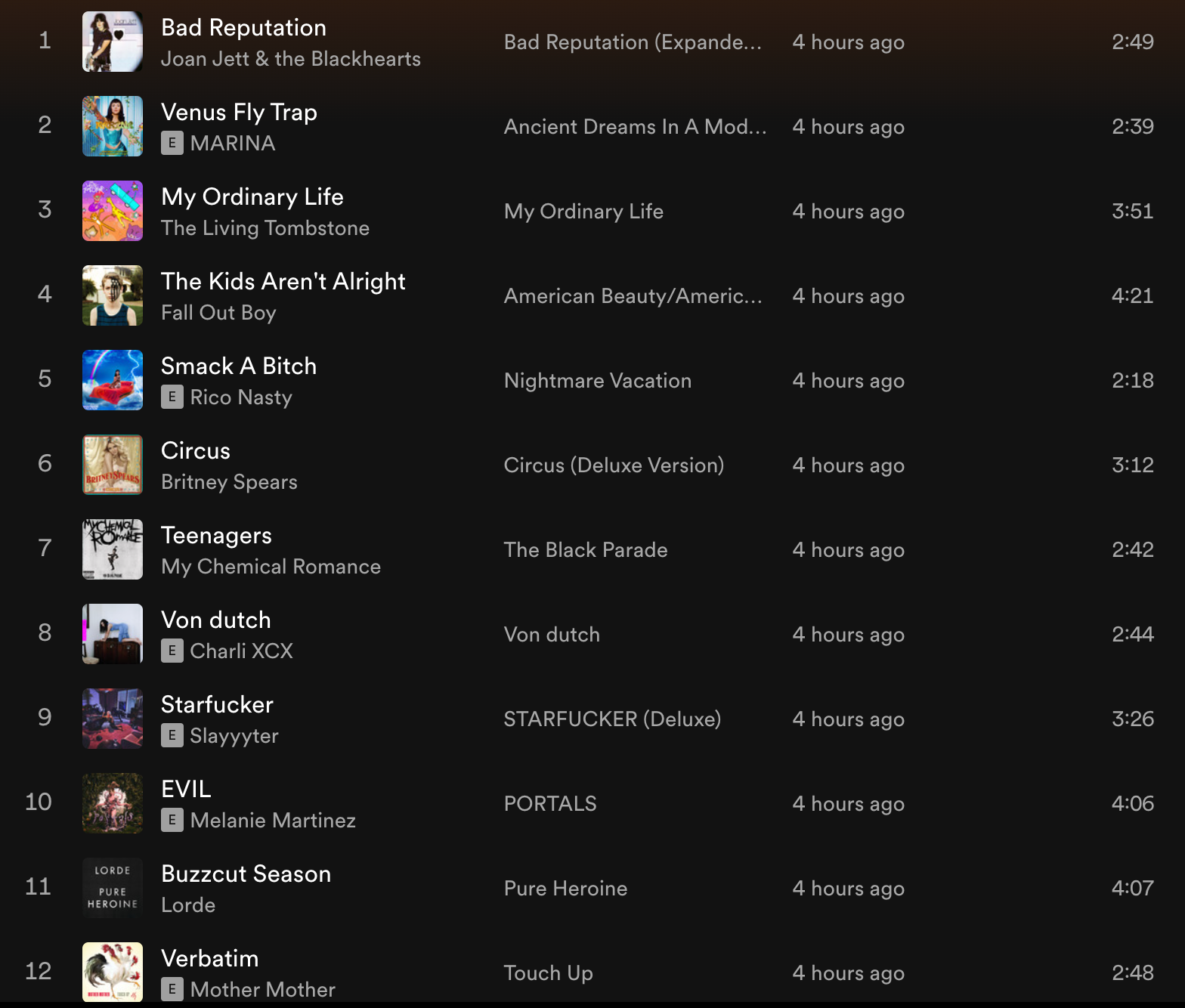The height and width of the screenshot is (1008, 1185).
Task: Click The Kids Aren't Alright album art
Action: coord(113,295)
